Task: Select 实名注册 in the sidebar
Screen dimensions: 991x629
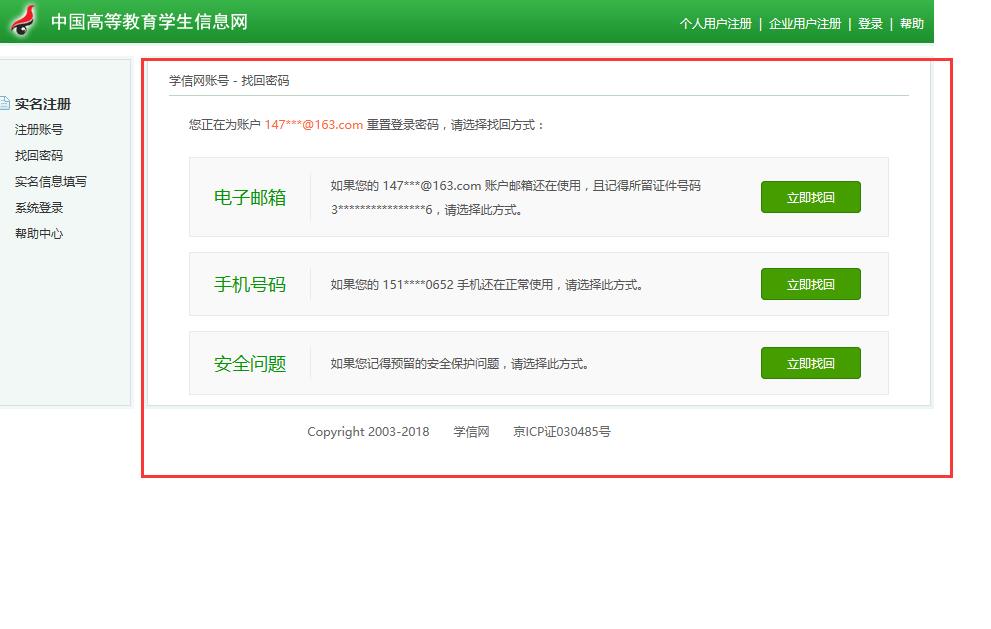Action: click(x=44, y=103)
